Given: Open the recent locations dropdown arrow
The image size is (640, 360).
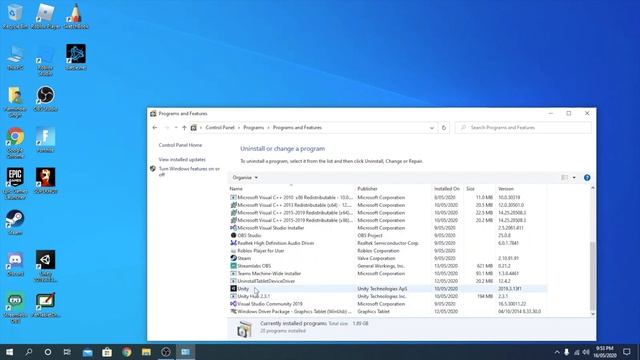Looking at the screenshot, I should pyautogui.click(x=176, y=128).
